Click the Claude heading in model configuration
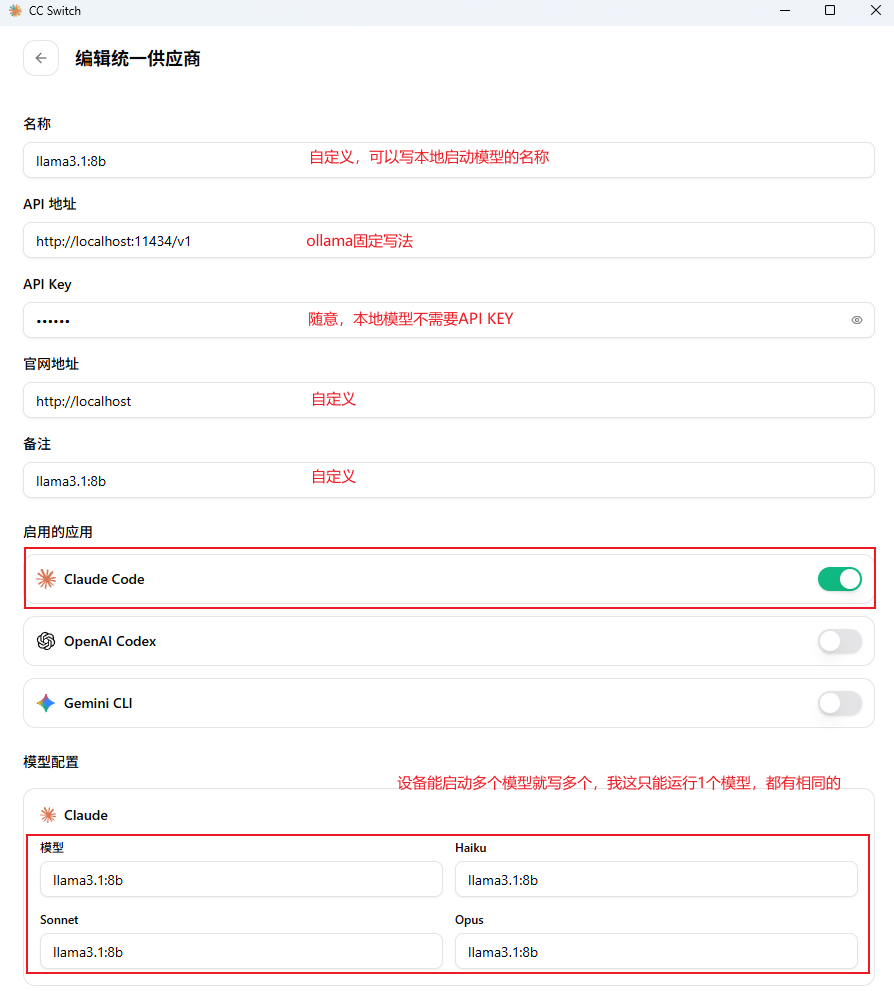This screenshot has height=991, width=894. click(x=86, y=815)
